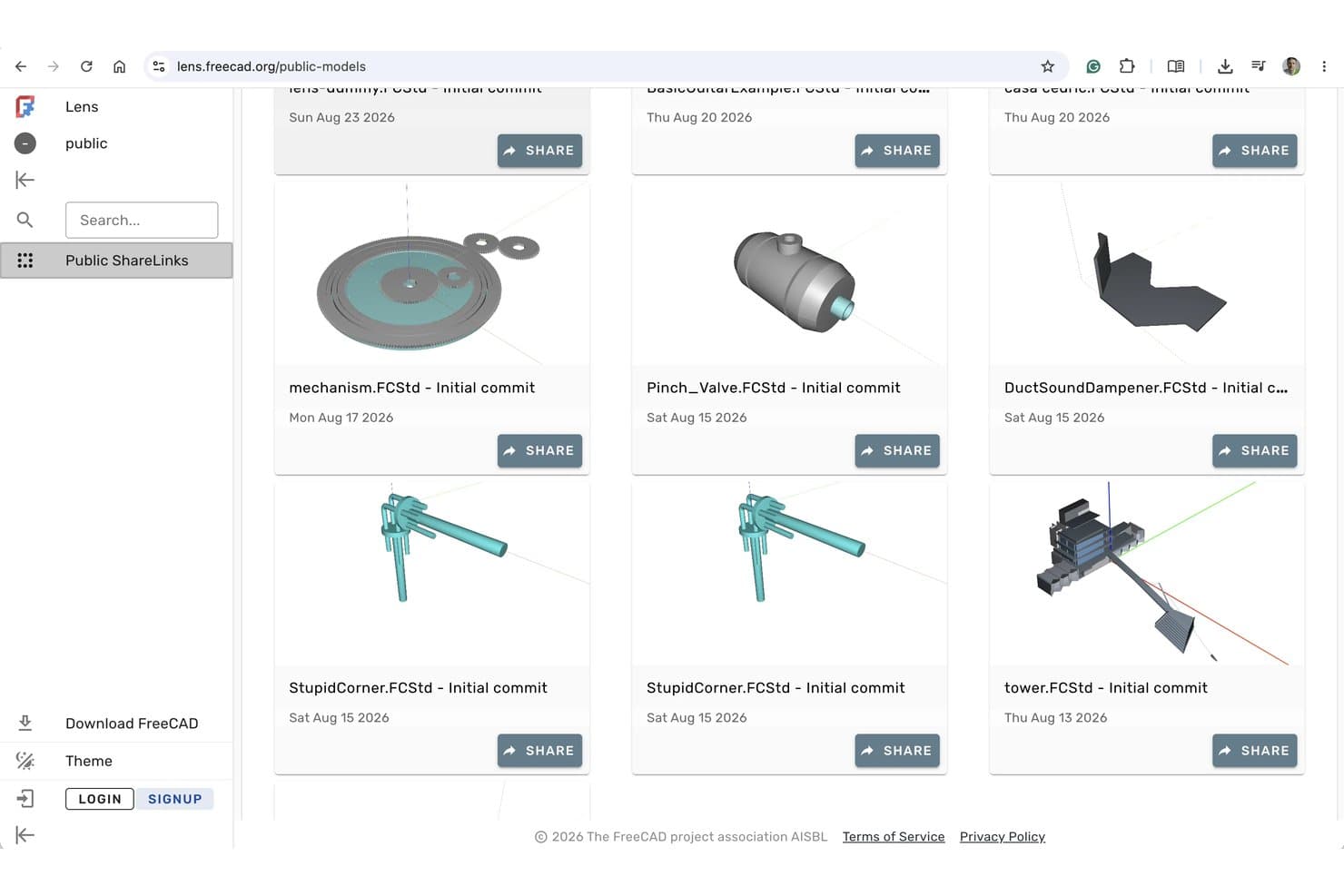Share the model dated Sun Aug 23 2026
1344x896 pixels.
539,151
